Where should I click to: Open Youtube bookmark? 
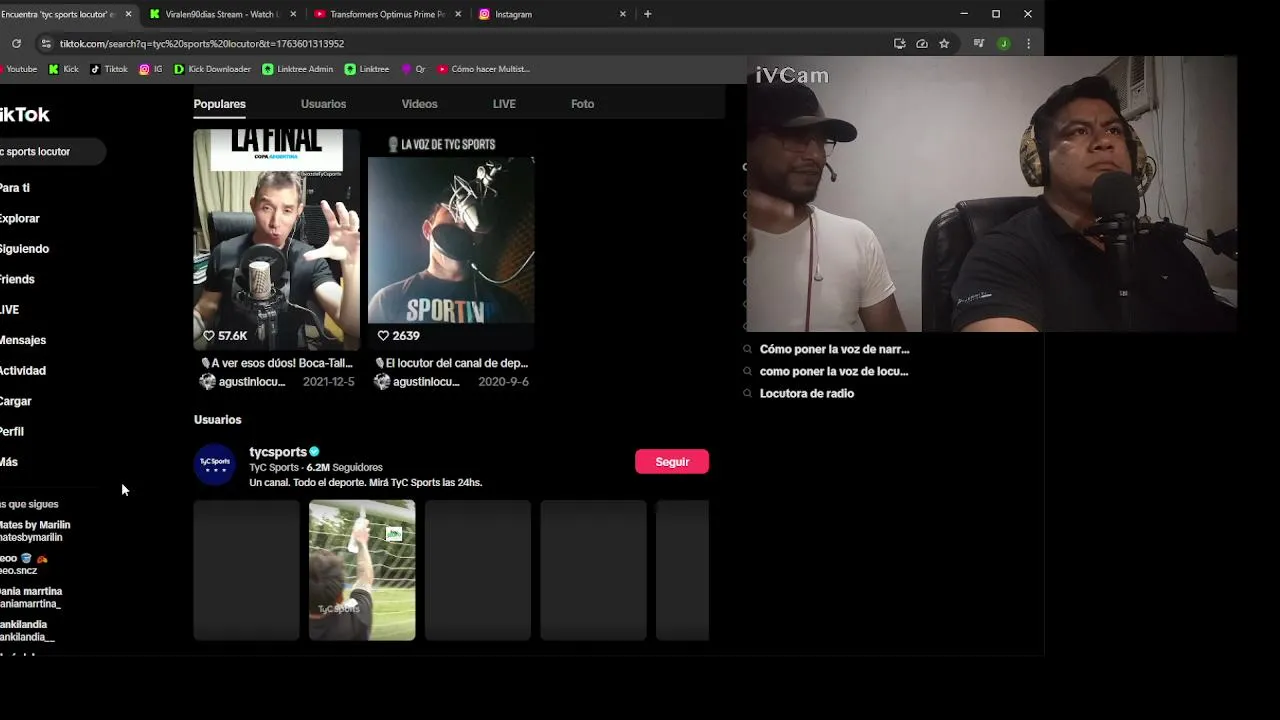click(x=18, y=69)
